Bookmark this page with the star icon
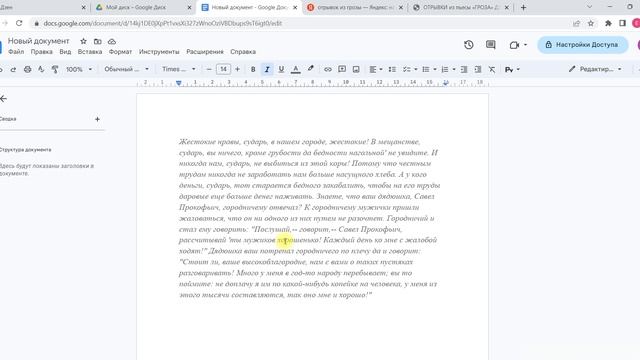640x360 pixels. click(x=591, y=23)
